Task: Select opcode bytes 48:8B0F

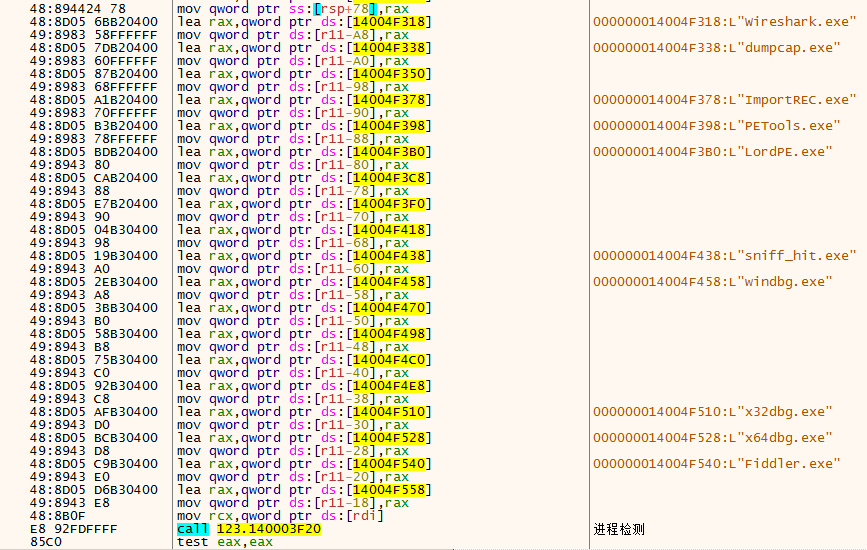Action: coord(58,516)
